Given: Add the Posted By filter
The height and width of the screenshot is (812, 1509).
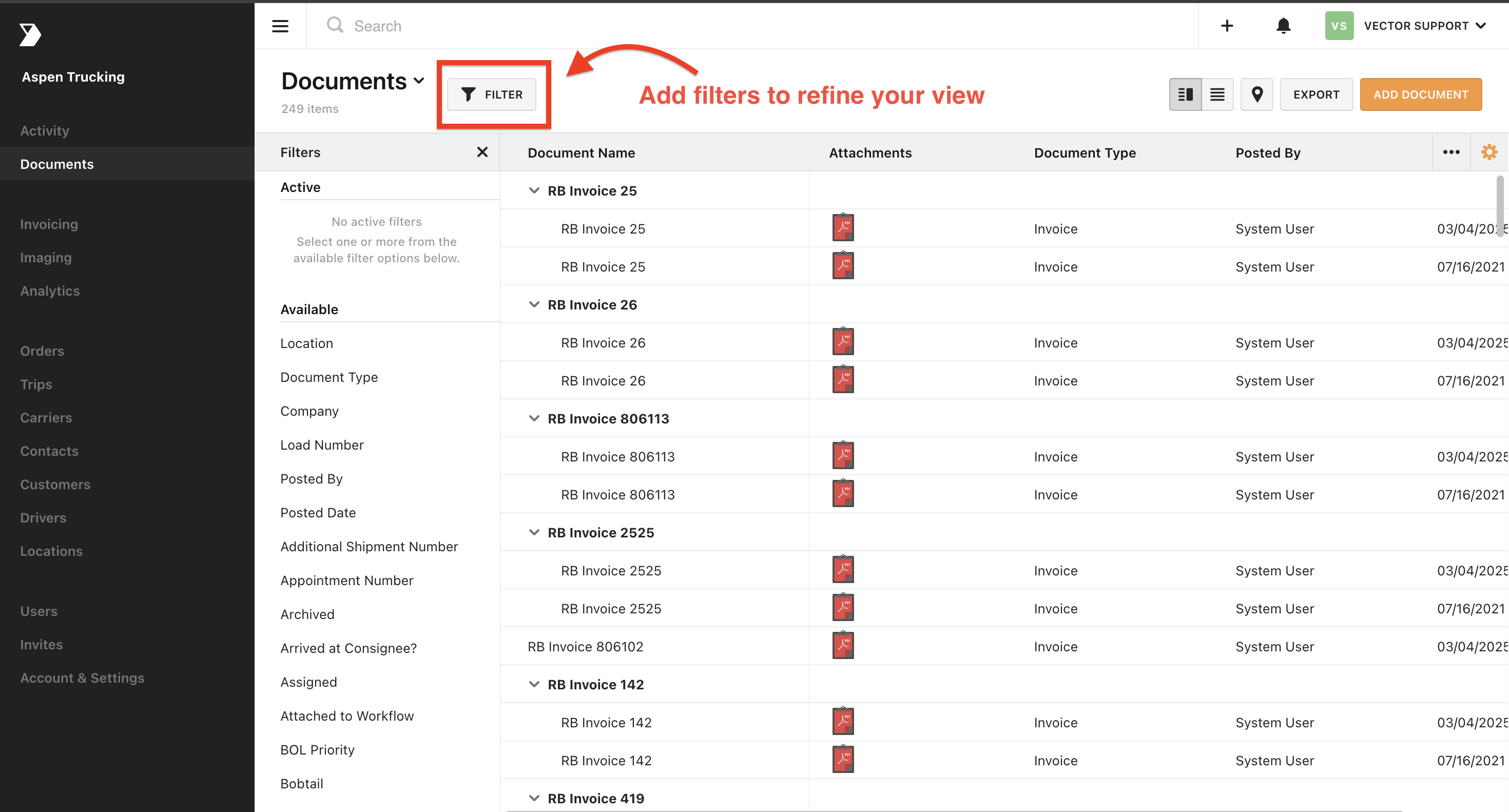Looking at the screenshot, I should (x=311, y=479).
